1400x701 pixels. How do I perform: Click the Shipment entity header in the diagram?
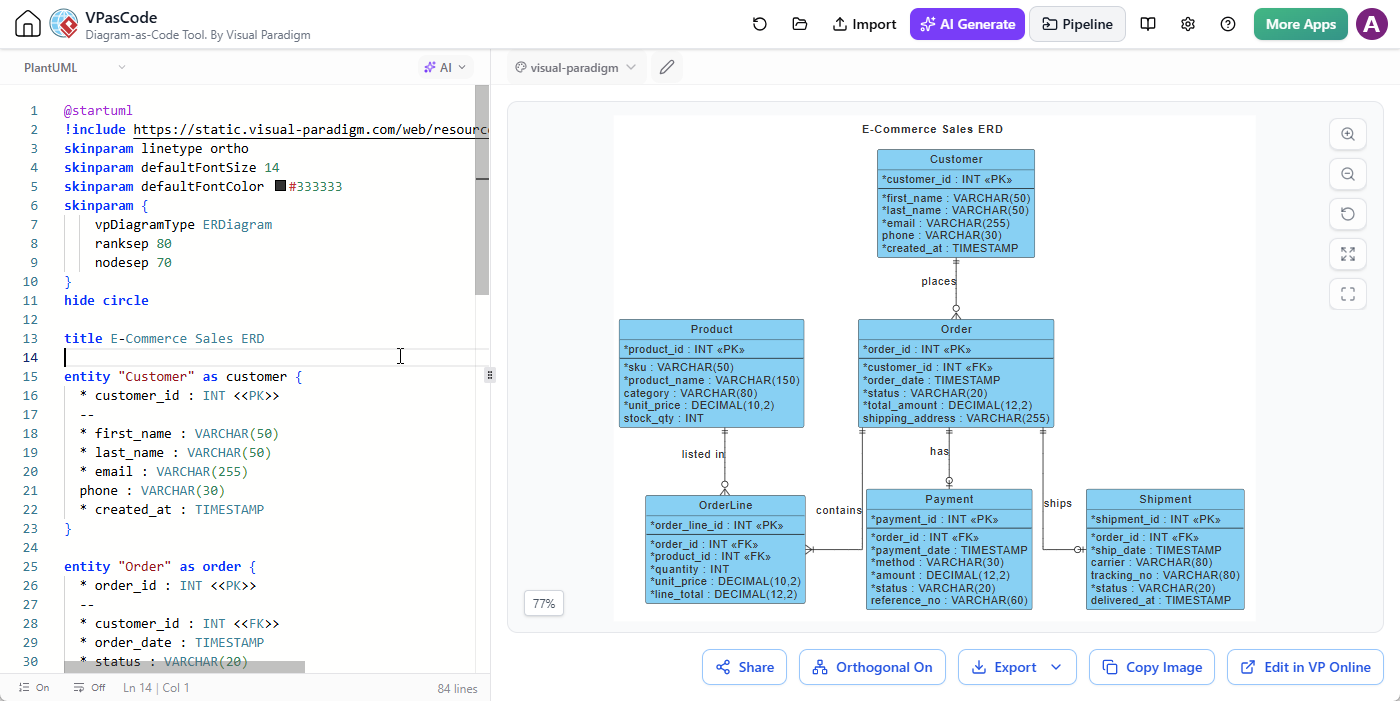point(1165,499)
